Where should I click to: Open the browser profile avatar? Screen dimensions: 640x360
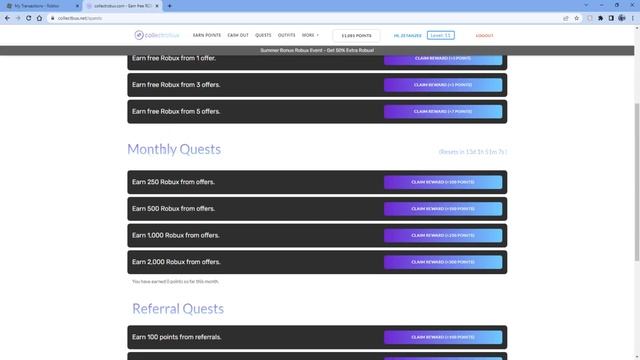[x=622, y=18]
